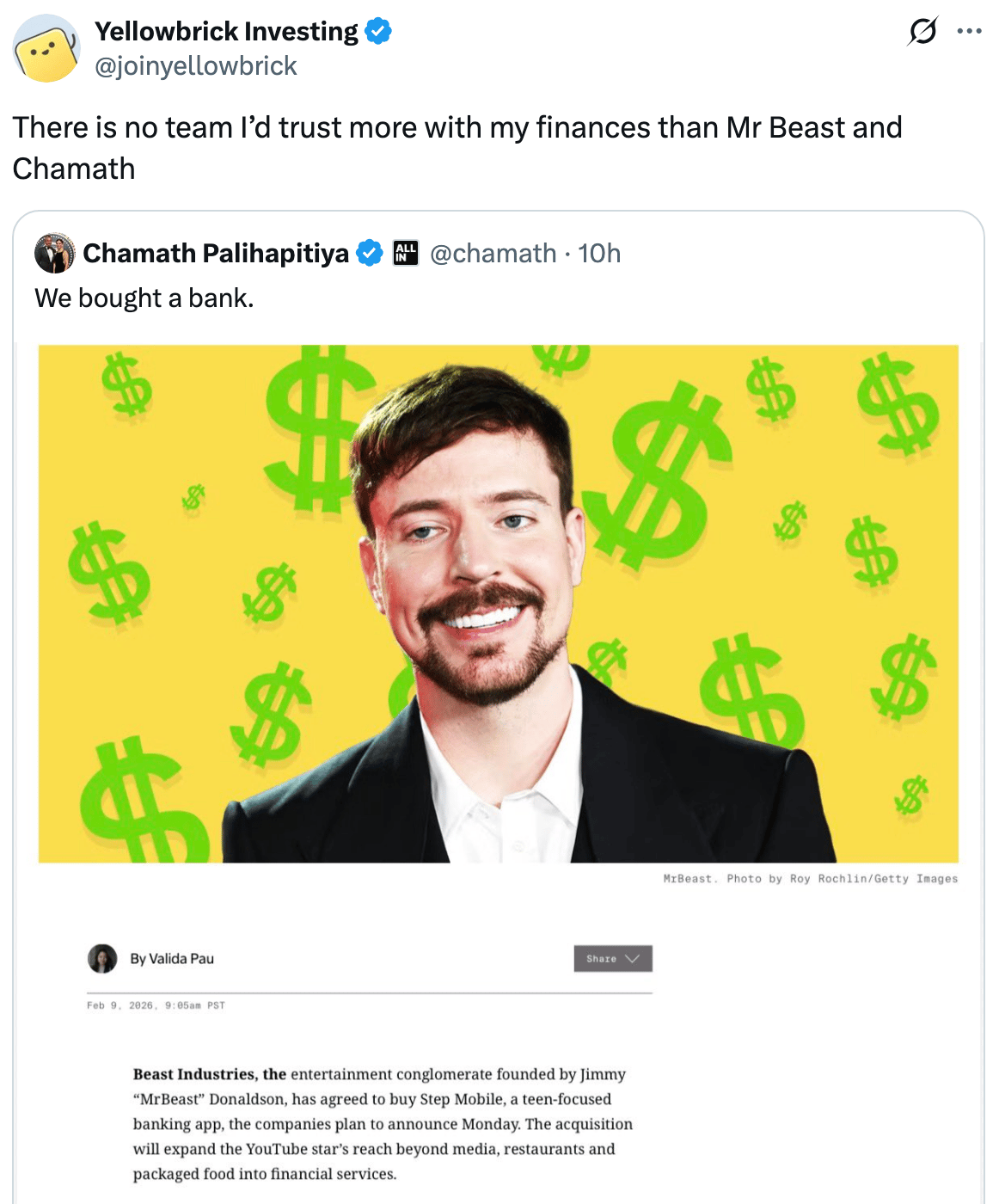Viewport: 999px width, 1204px height.
Task: Open the @joinyellowbrick handle link
Action: coord(195,66)
